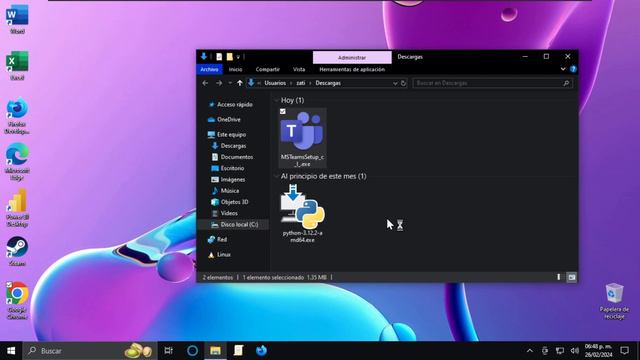The width and height of the screenshot is (640, 360).
Task: Switch to large icons view in status bar
Action: click(x=572, y=277)
